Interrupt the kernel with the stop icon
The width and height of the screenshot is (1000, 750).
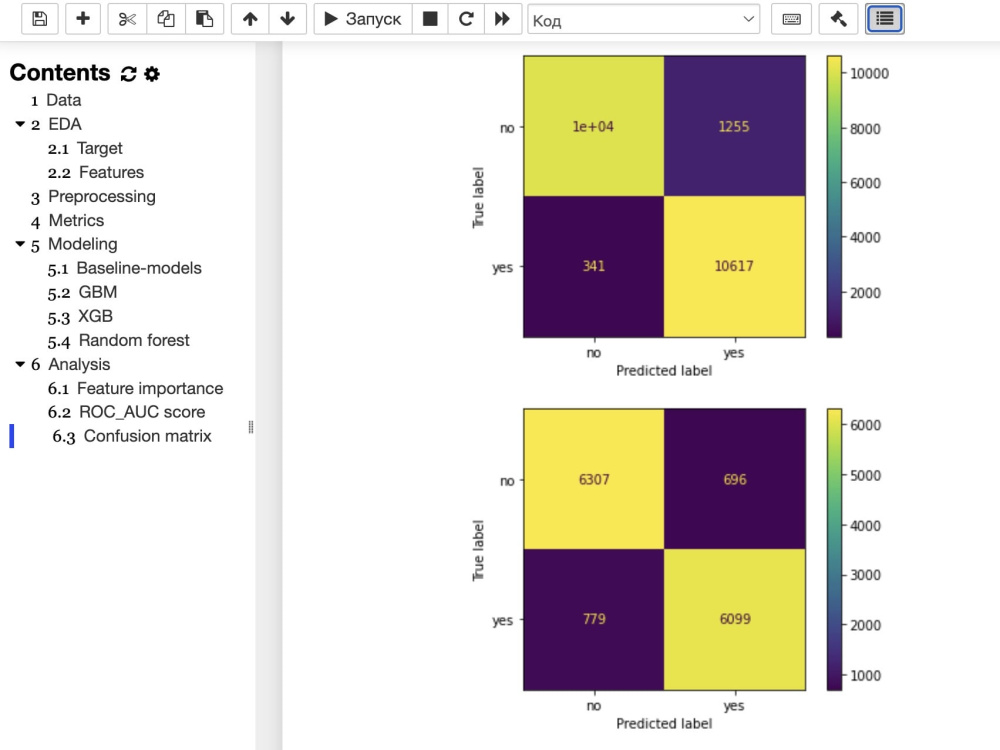coord(430,18)
